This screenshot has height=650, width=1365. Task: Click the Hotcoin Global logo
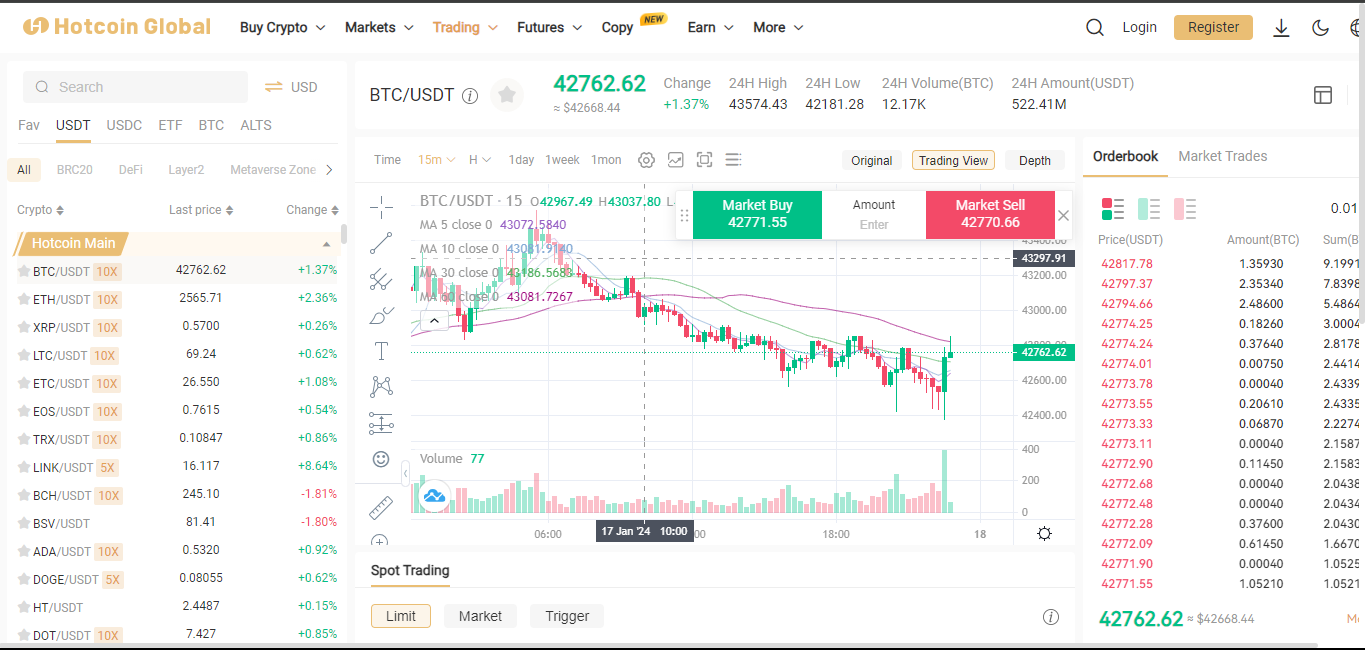(x=117, y=27)
